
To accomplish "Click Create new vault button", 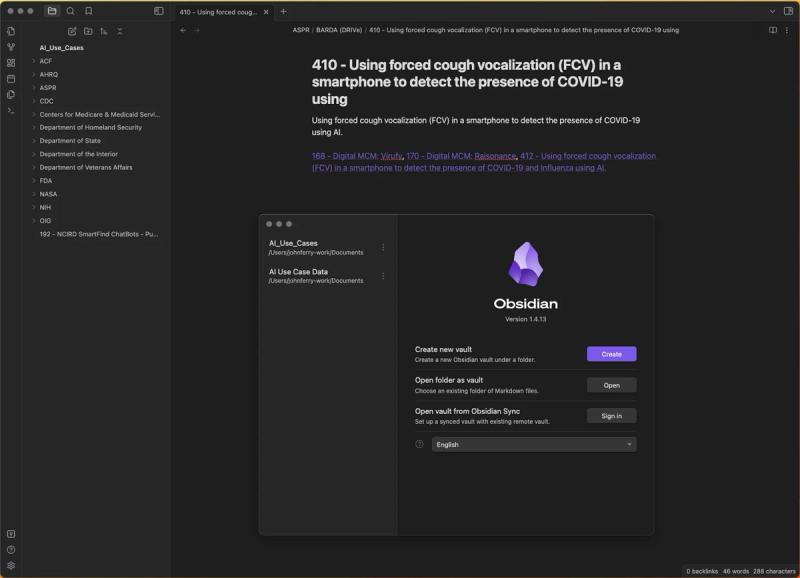I will point(611,354).
